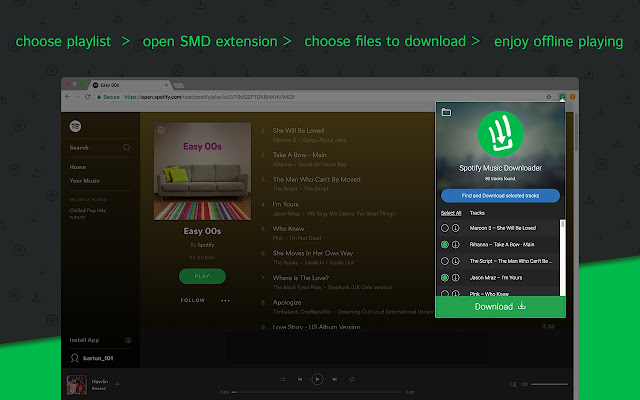Click download icon beside Rihanna track

pyautogui.click(x=456, y=244)
